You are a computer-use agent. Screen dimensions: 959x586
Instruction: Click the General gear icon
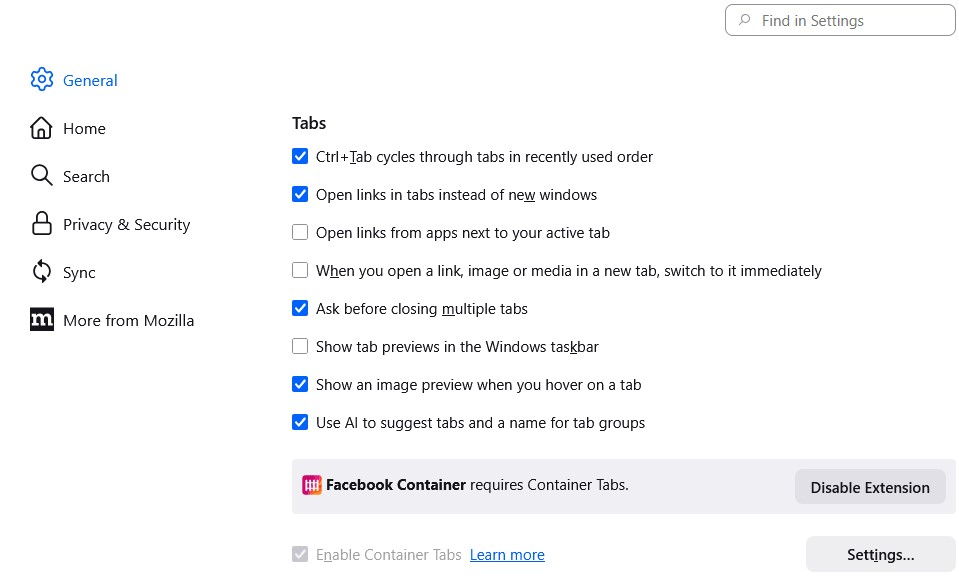[41, 80]
